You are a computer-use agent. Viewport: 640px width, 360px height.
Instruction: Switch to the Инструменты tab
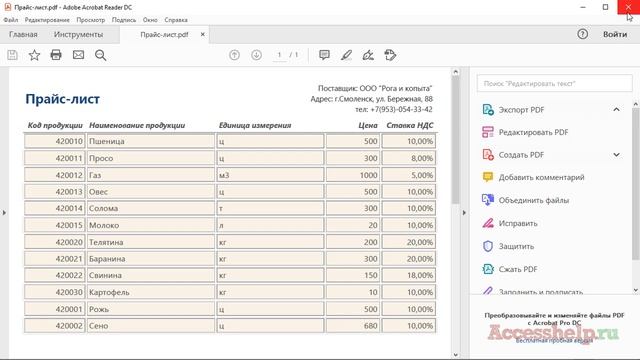pyautogui.click(x=78, y=34)
